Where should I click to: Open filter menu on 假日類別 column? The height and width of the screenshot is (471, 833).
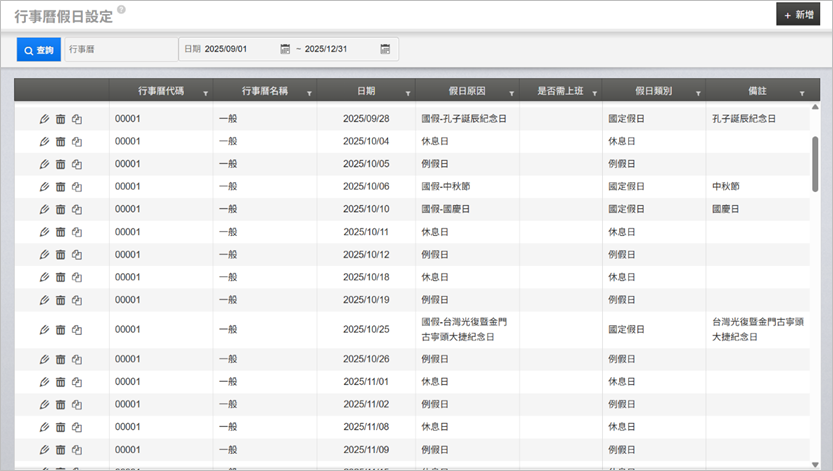[697, 93]
